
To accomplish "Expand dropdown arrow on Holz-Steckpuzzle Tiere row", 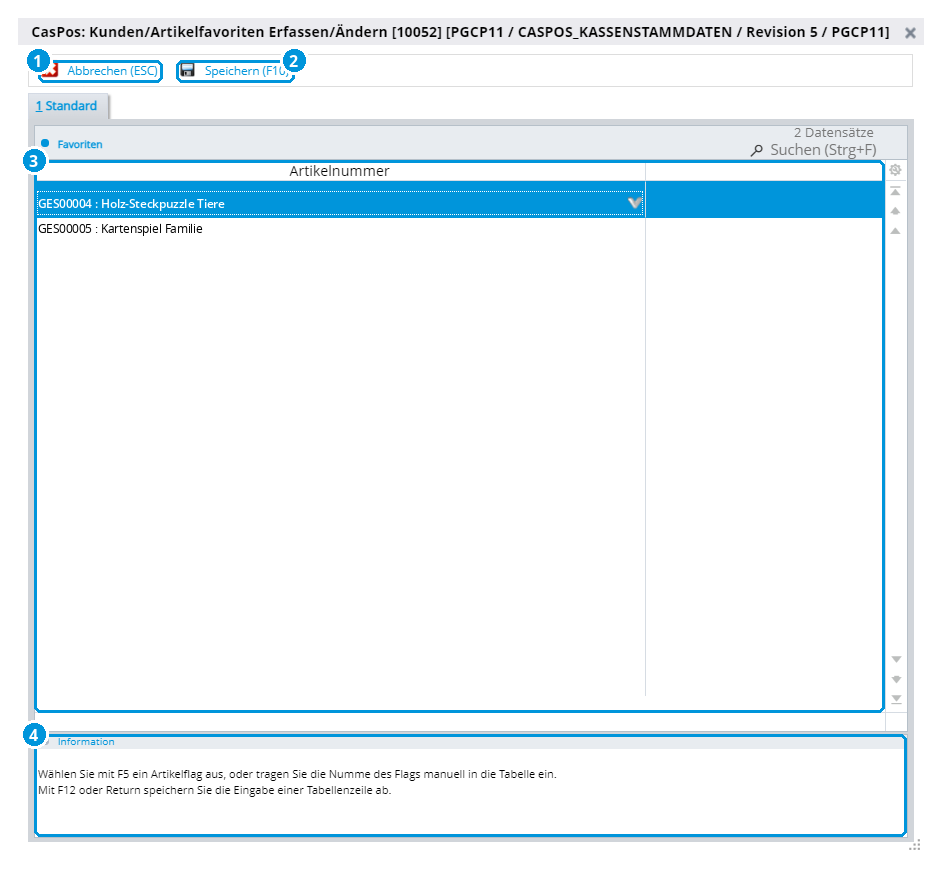I will pos(634,203).
